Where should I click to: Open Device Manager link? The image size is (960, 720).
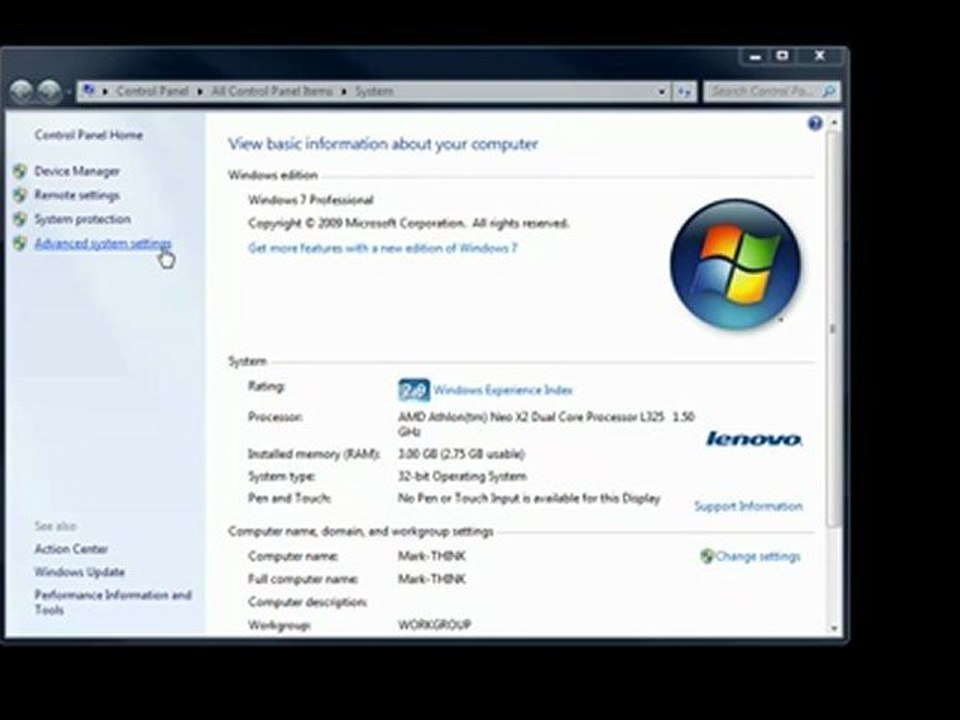[77, 171]
